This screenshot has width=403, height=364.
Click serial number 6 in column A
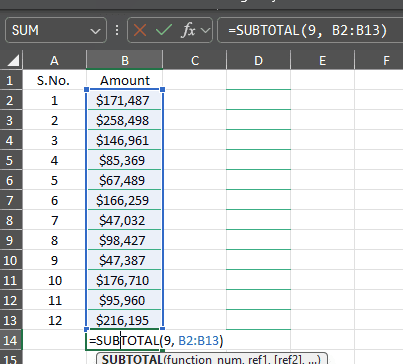54,200
